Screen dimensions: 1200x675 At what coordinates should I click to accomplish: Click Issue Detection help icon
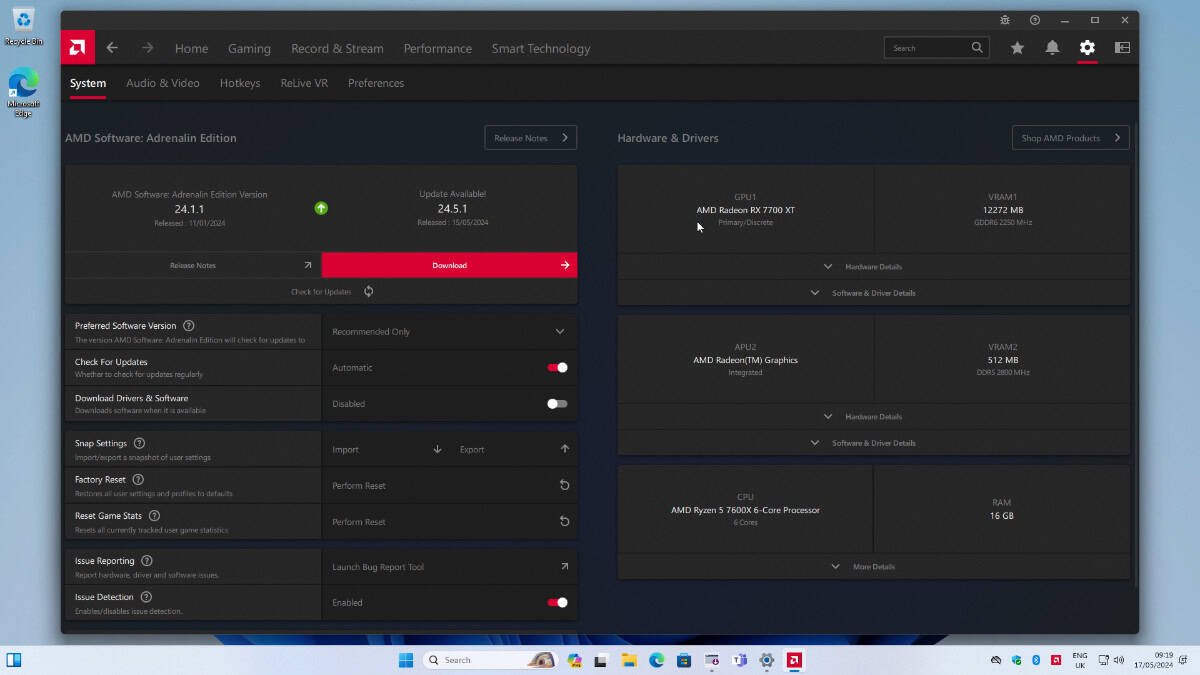point(146,597)
